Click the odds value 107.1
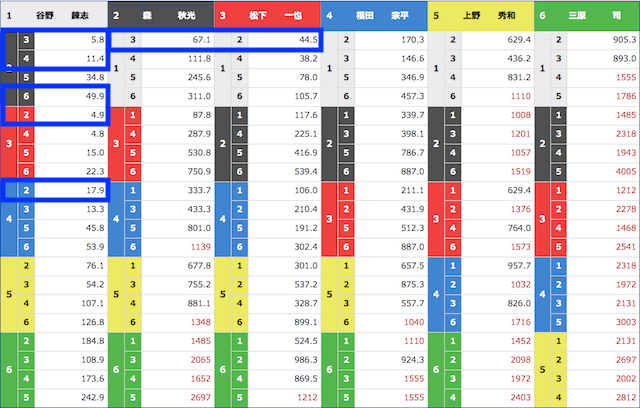Image resolution: width=640 pixels, height=408 pixels. [x=93, y=303]
